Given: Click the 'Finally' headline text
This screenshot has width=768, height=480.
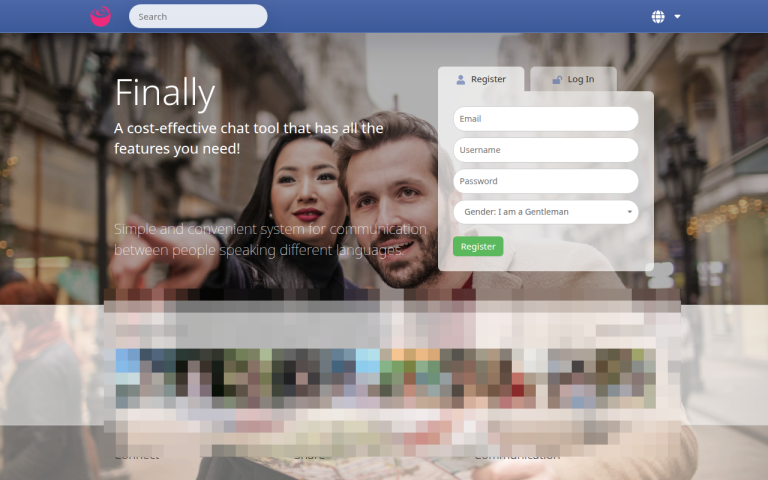Looking at the screenshot, I should pyautogui.click(x=165, y=93).
